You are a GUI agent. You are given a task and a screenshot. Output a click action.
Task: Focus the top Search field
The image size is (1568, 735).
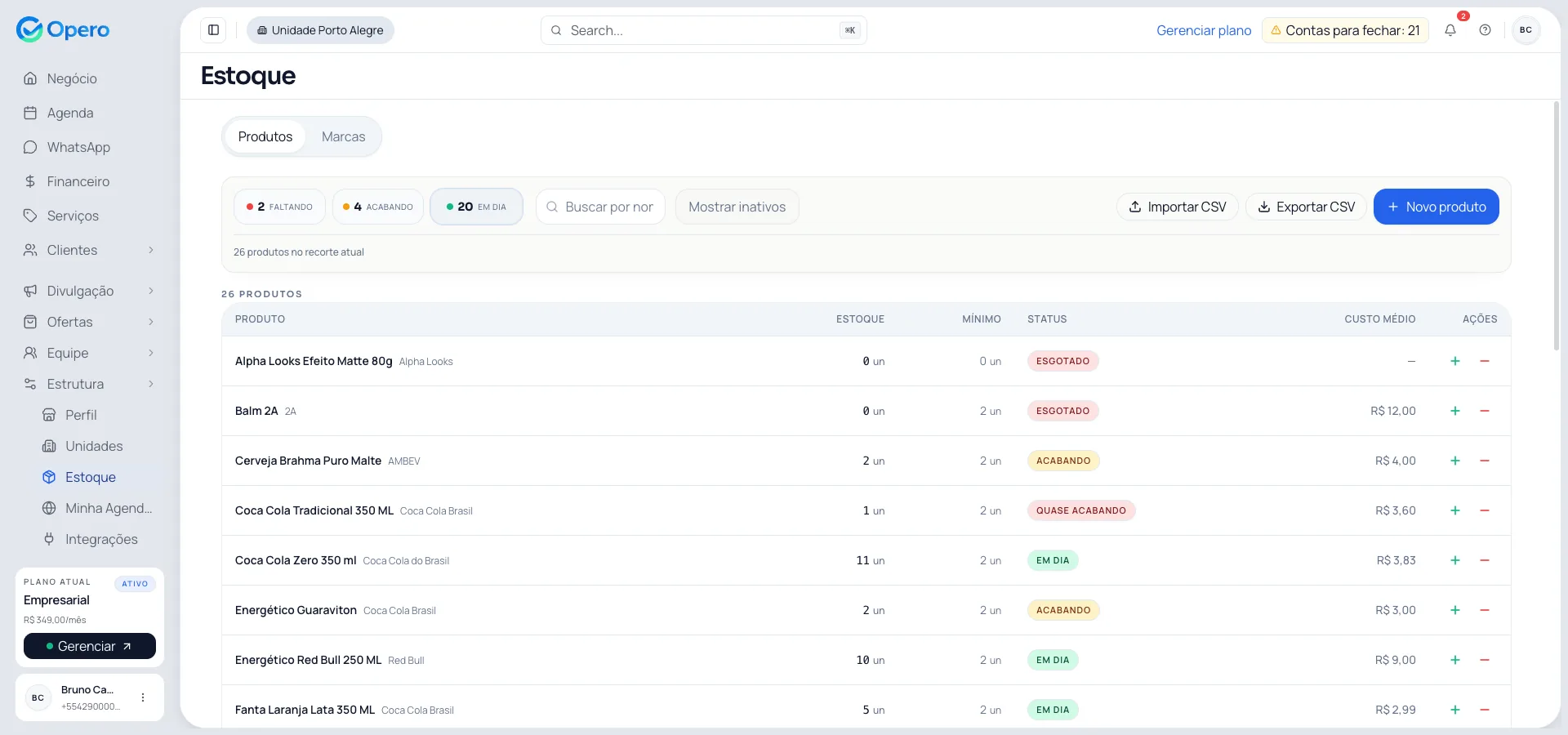click(704, 30)
